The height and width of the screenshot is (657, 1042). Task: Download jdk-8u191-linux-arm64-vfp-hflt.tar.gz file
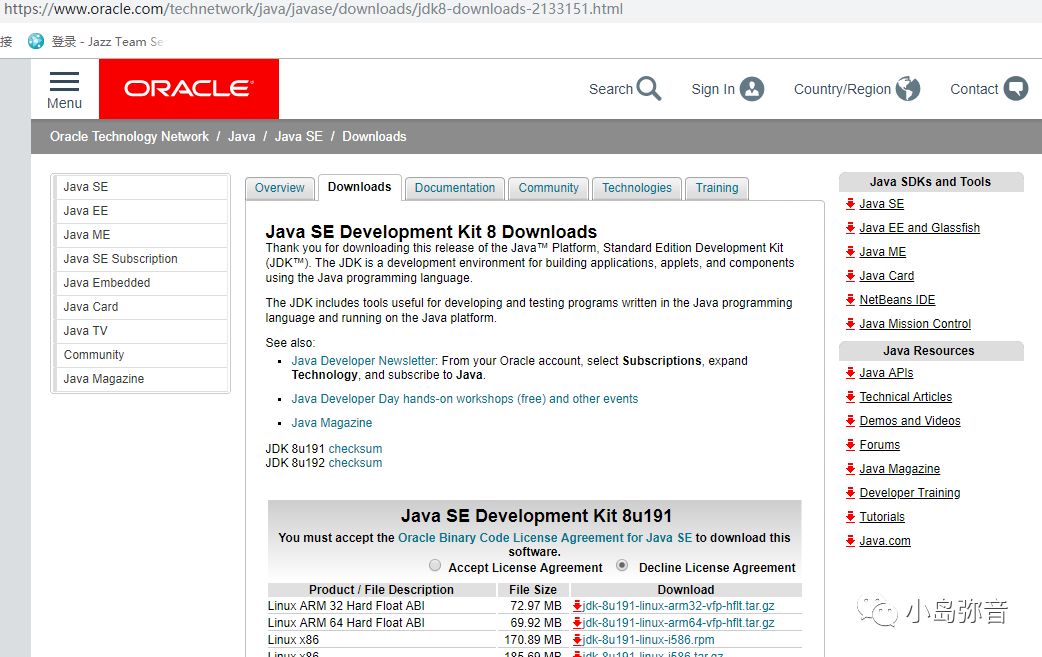[x=678, y=623]
